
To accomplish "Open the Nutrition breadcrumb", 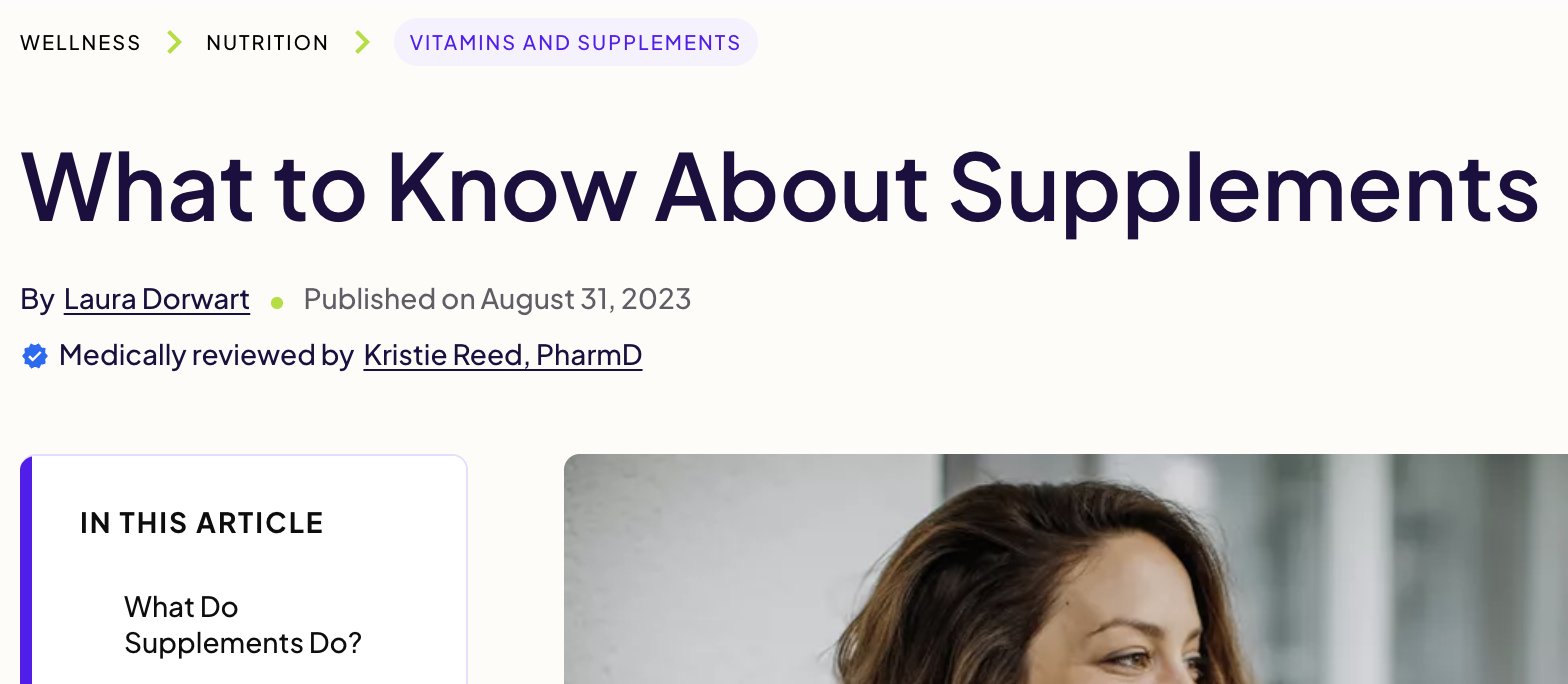I will tap(267, 43).
